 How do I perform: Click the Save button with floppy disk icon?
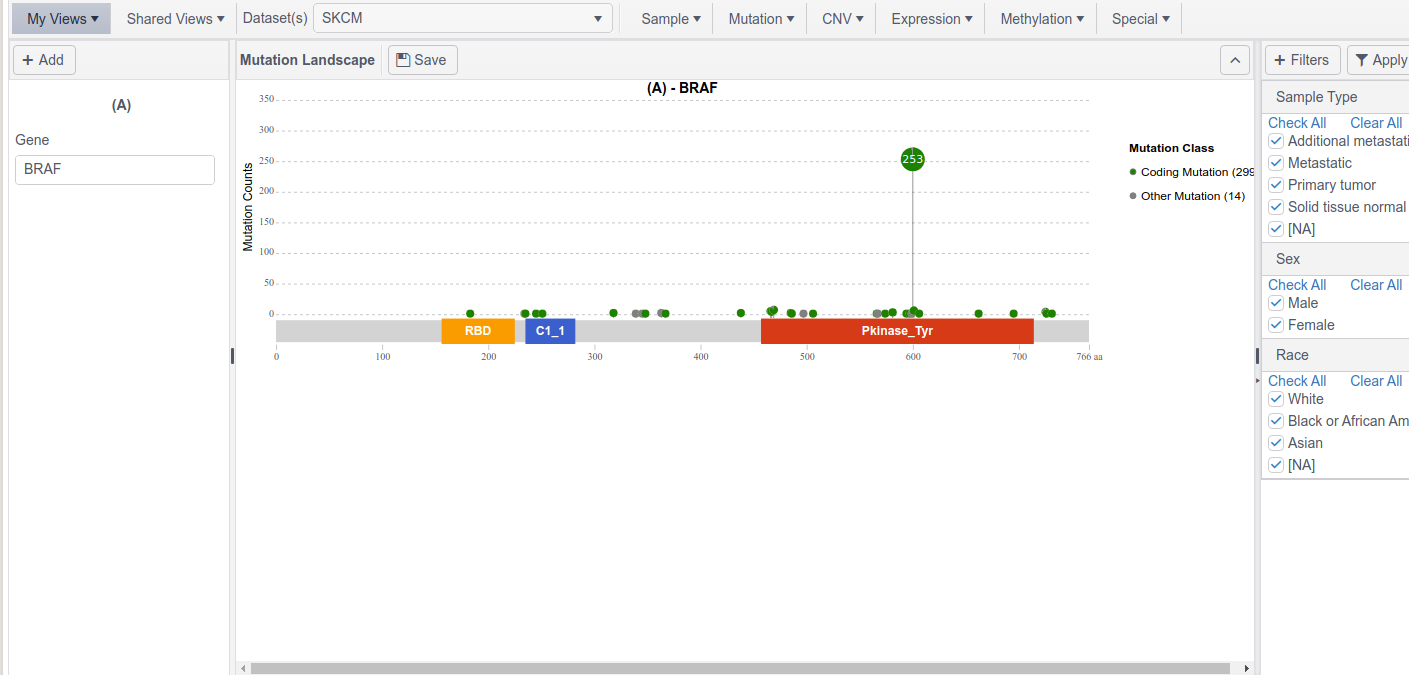click(x=421, y=60)
